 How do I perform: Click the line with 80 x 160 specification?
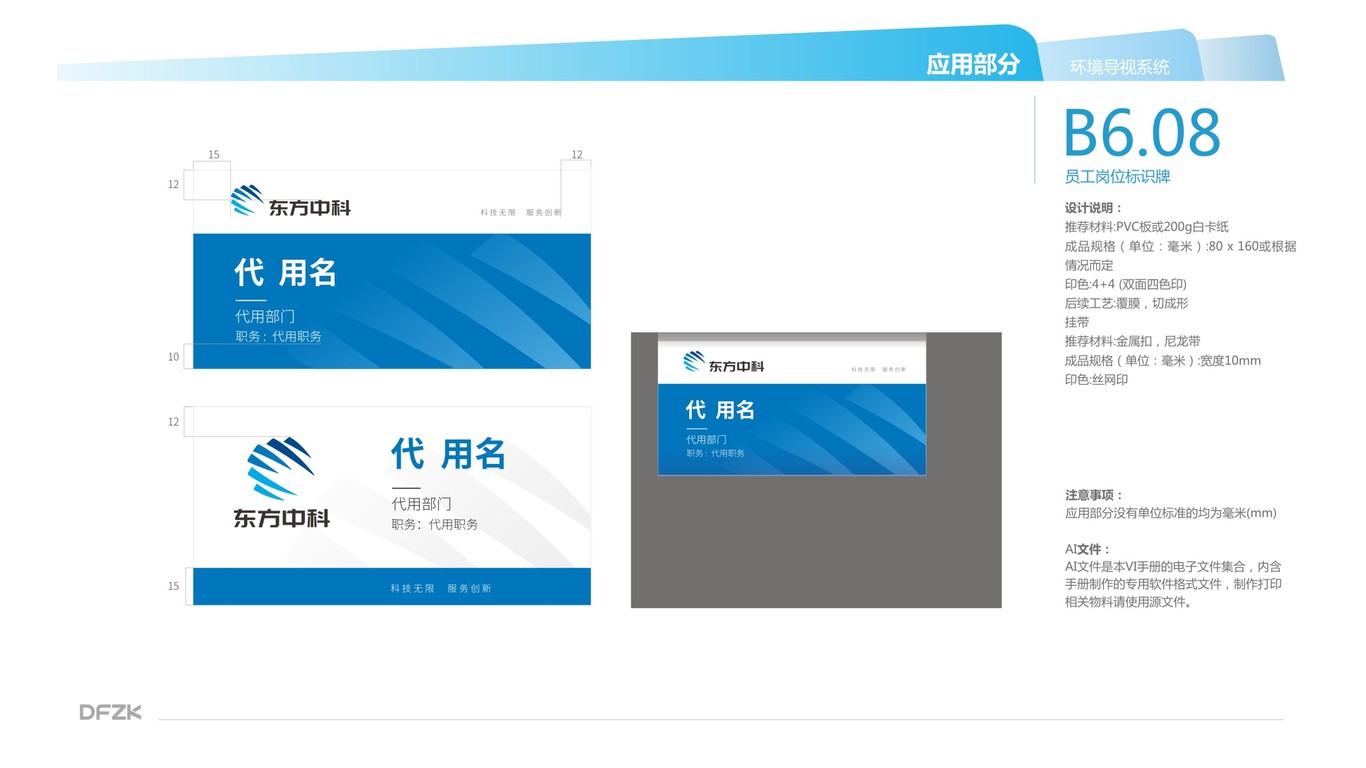1180,246
